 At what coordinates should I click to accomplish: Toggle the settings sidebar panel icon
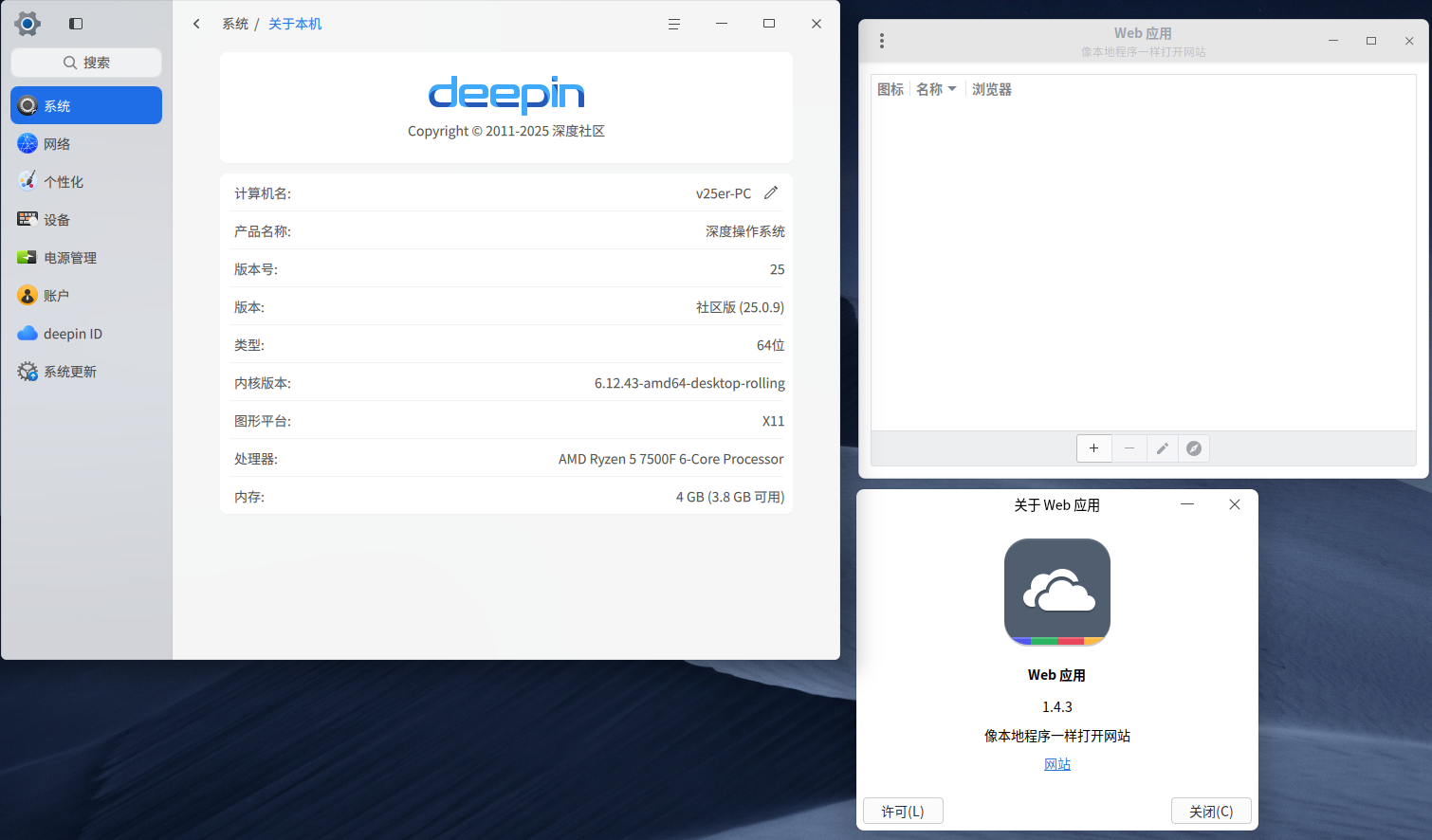point(76,24)
